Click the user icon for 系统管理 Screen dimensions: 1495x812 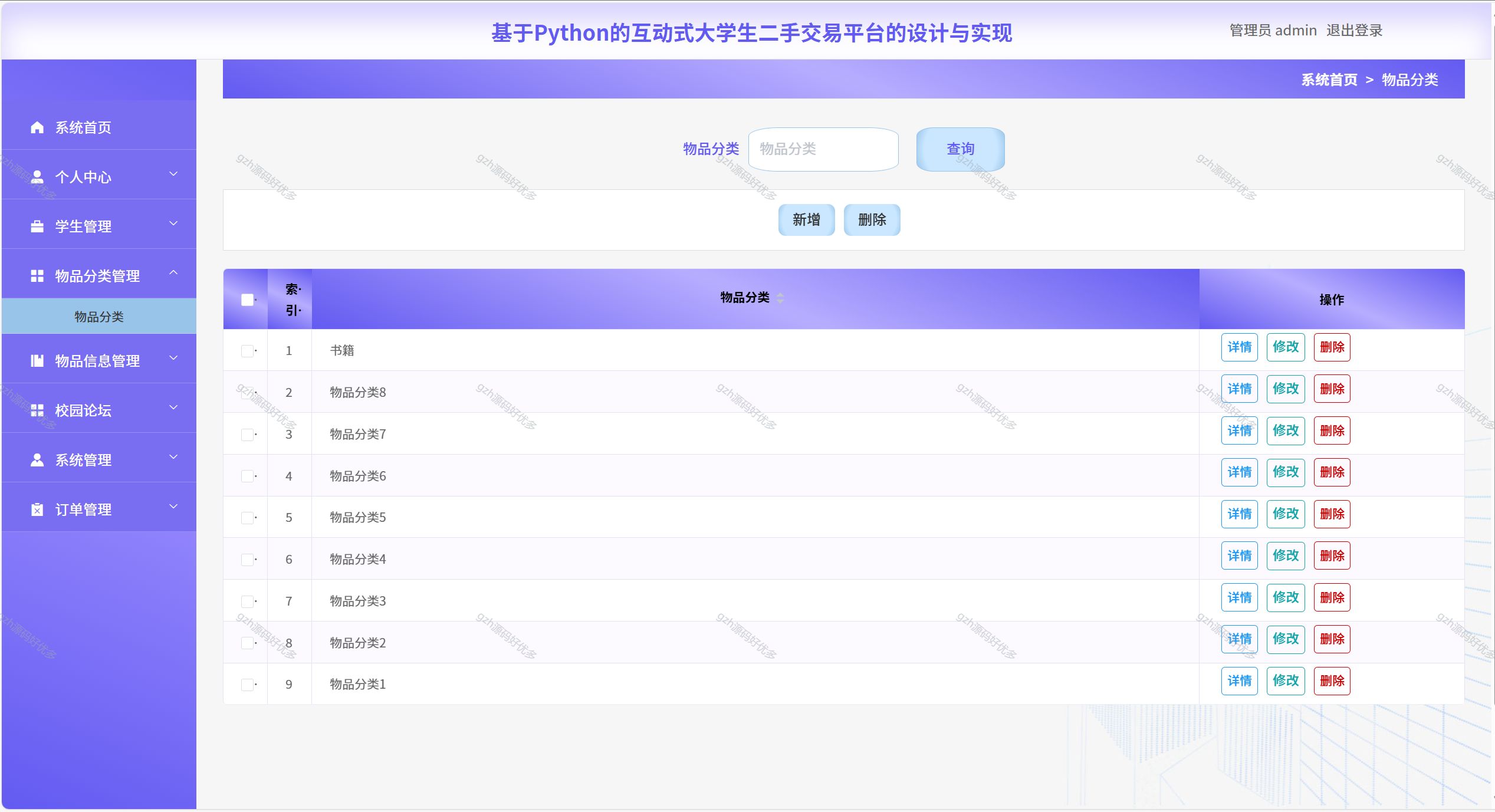tap(37, 460)
